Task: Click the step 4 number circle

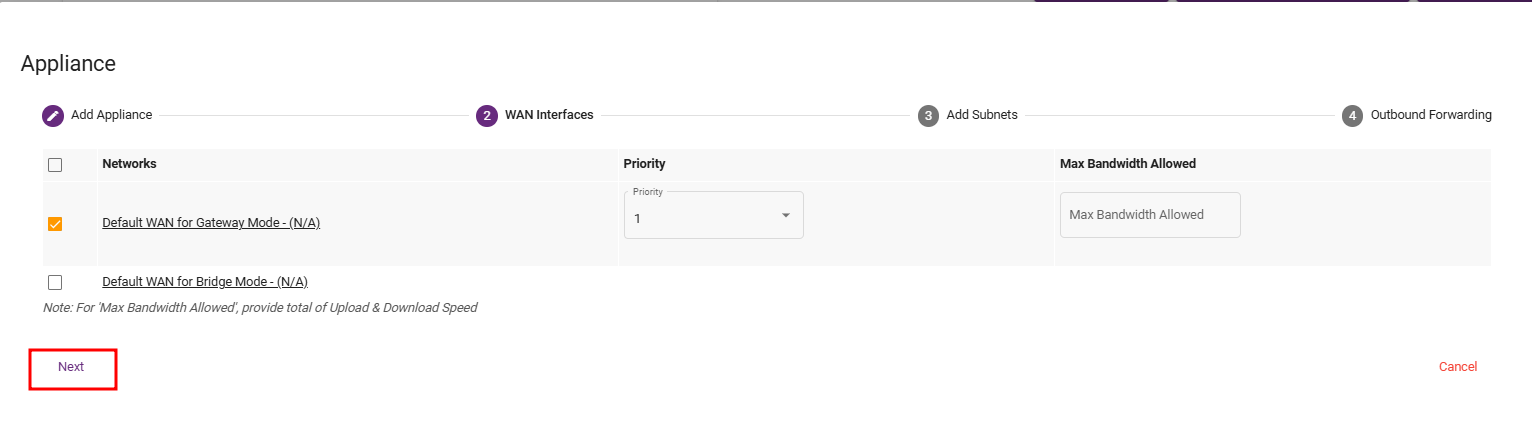Action: (x=1352, y=115)
